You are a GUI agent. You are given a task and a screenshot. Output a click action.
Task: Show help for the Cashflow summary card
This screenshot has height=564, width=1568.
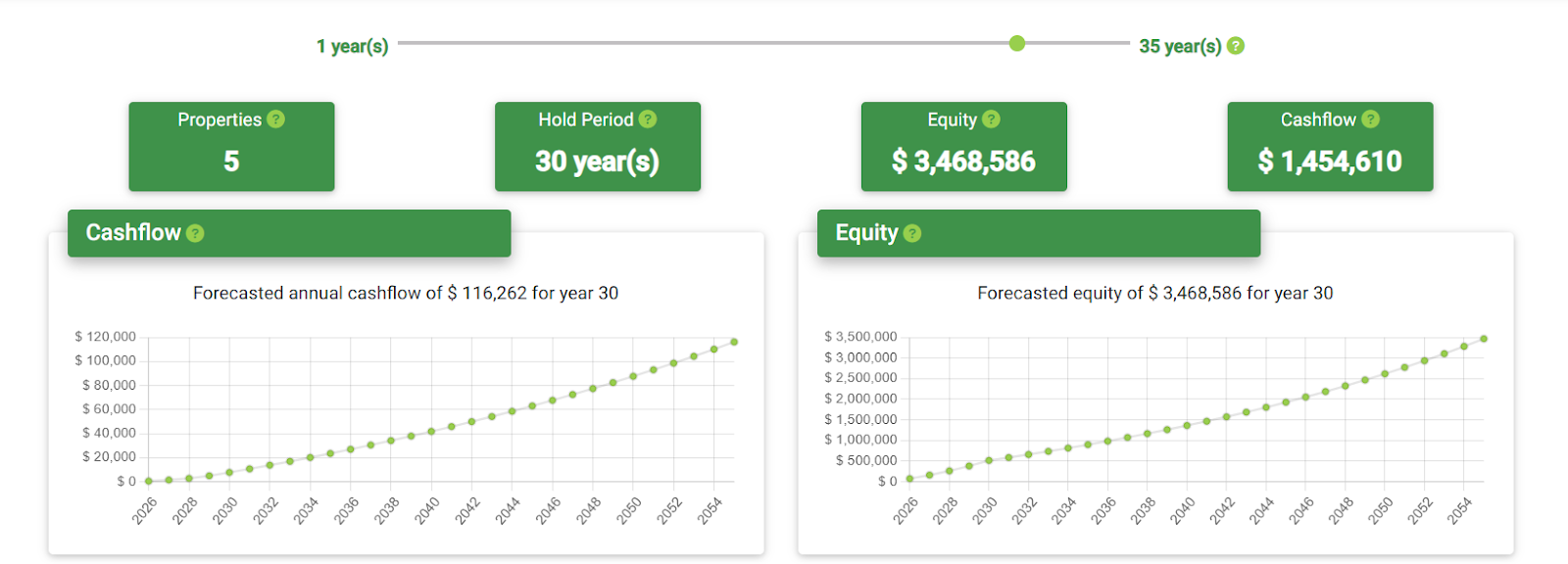1371,119
